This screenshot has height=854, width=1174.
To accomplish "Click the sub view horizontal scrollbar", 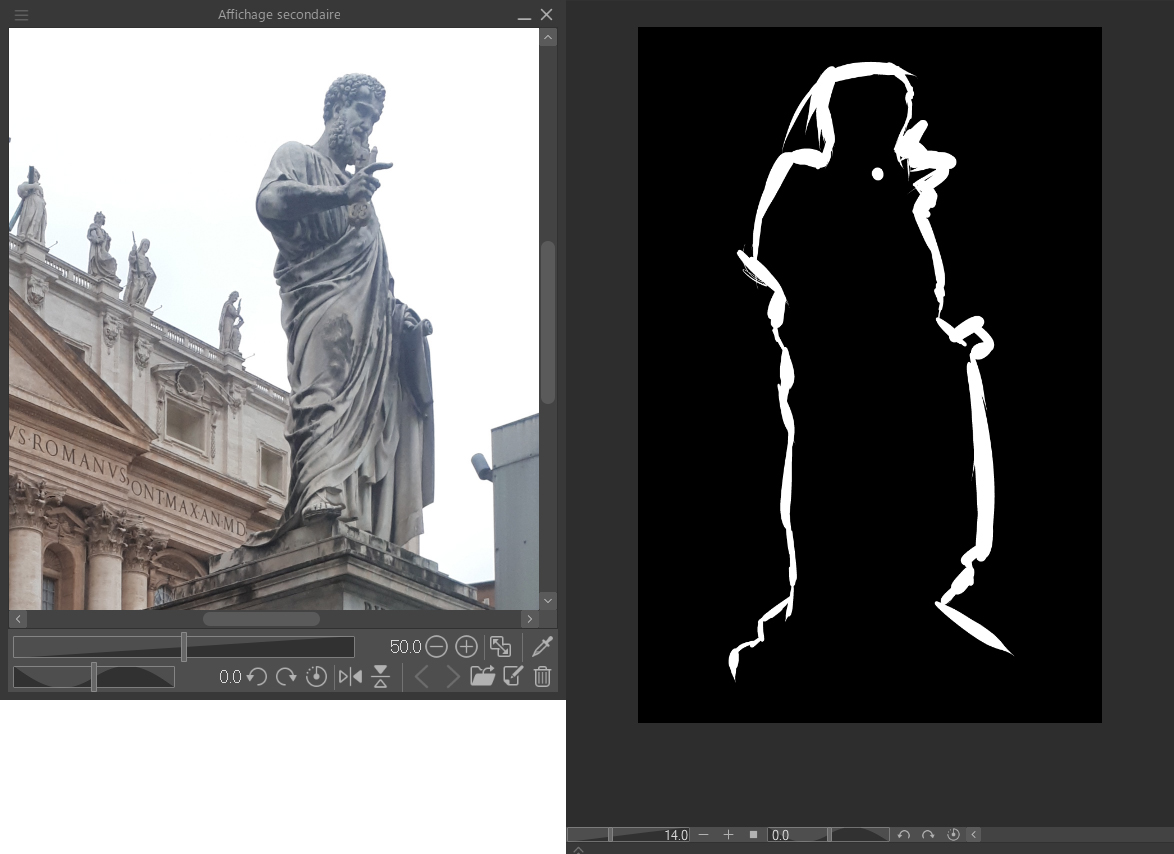I will [262, 619].
